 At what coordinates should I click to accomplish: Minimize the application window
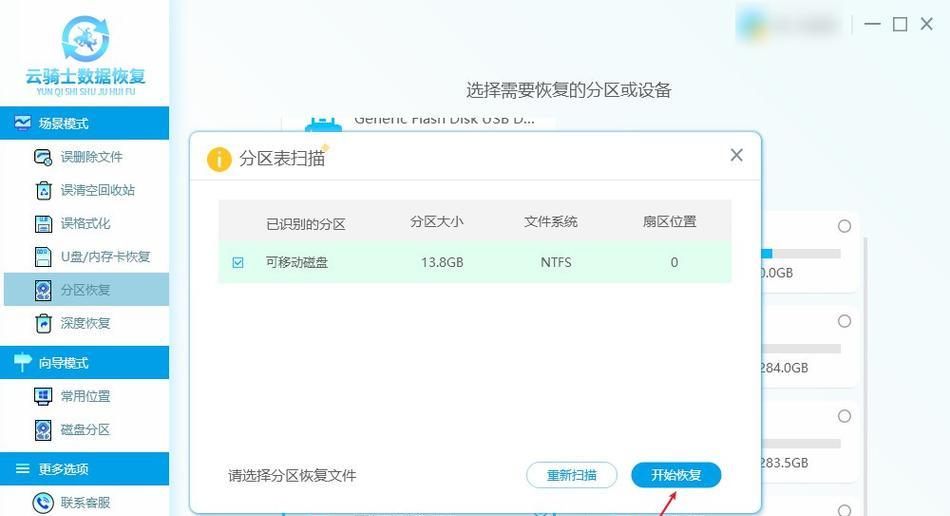point(872,24)
